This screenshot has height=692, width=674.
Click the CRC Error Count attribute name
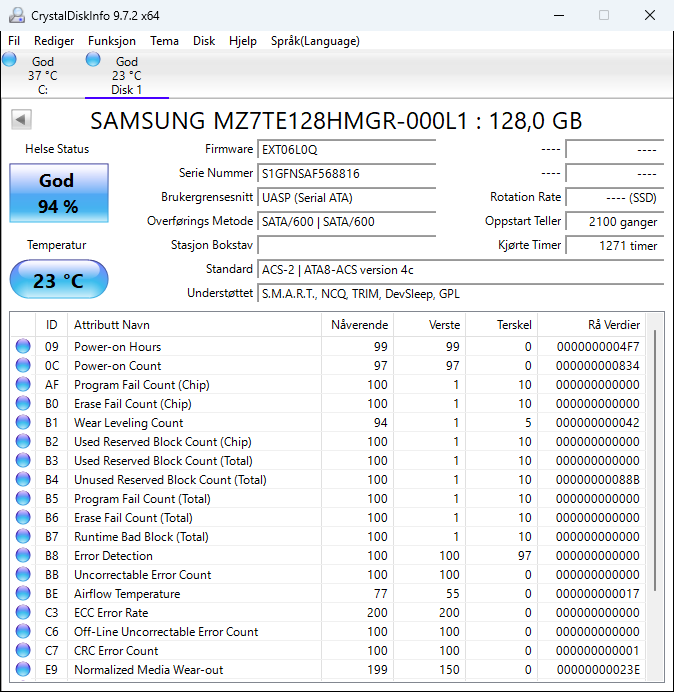(x=116, y=651)
